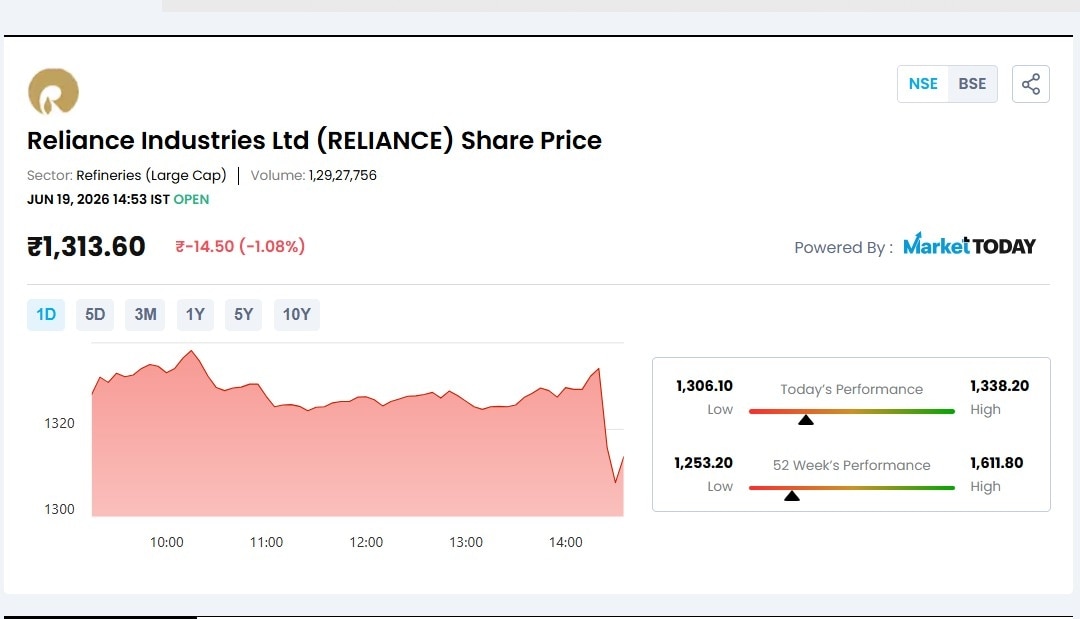Click the Powered By label
Image resolution: width=1080 pixels, height=619 pixels.
click(x=844, y=248)
